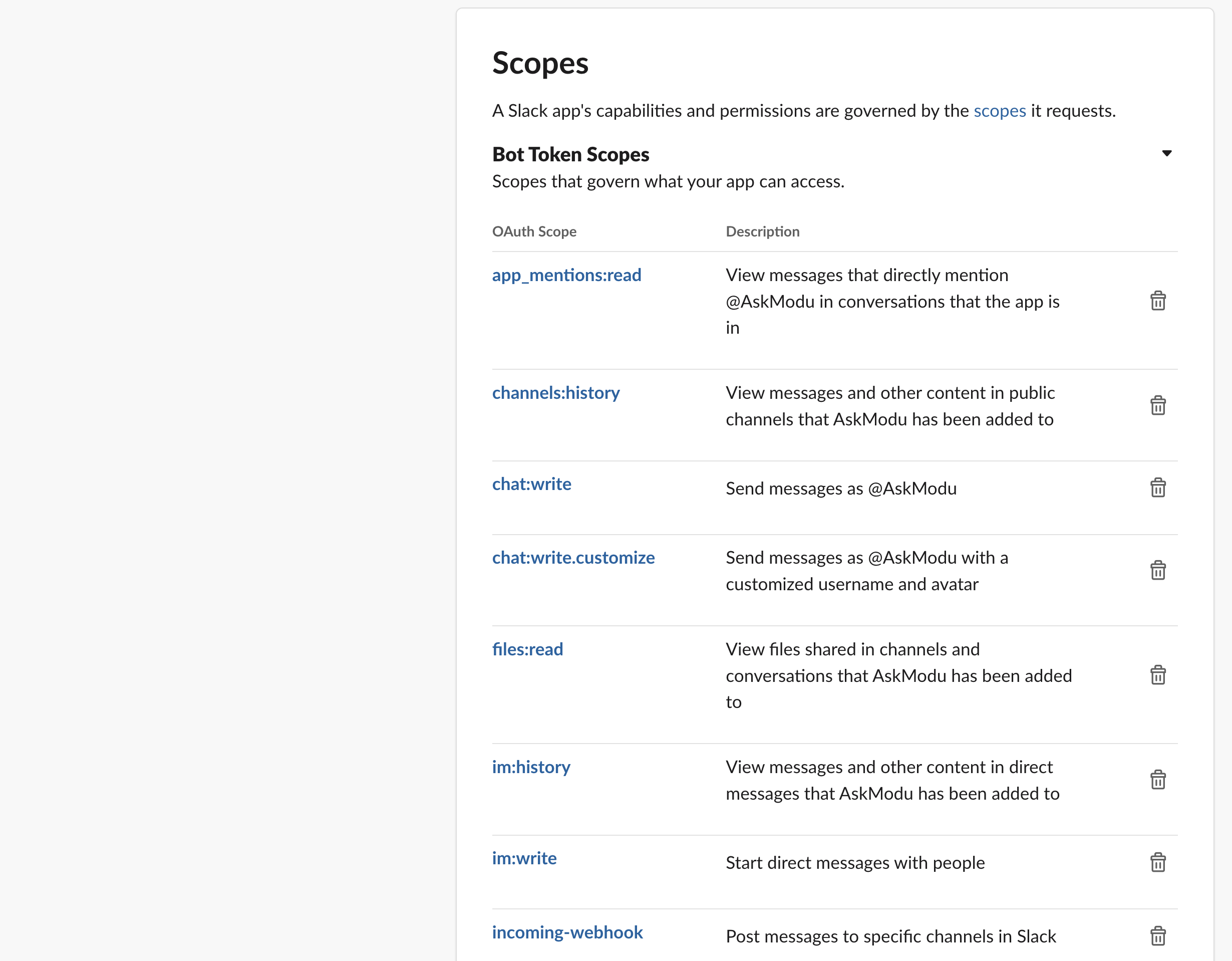The height and width of the screenshot is (961, 1232).
Task: Click the OAuth Scope column header
Action: pos(534,231)
